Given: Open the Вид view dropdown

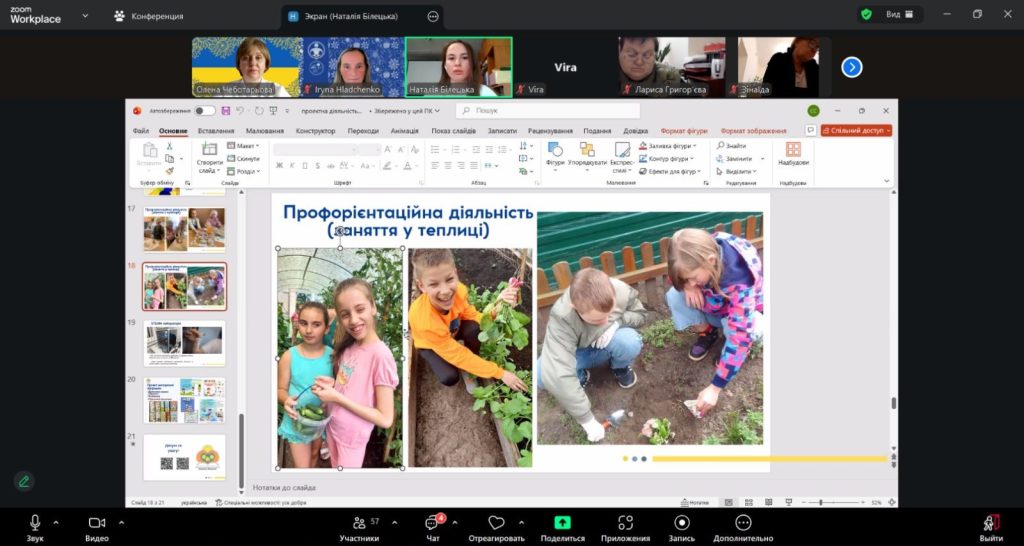Looking at the screenshot, I should pyautogui.click(x=895, y=15).
